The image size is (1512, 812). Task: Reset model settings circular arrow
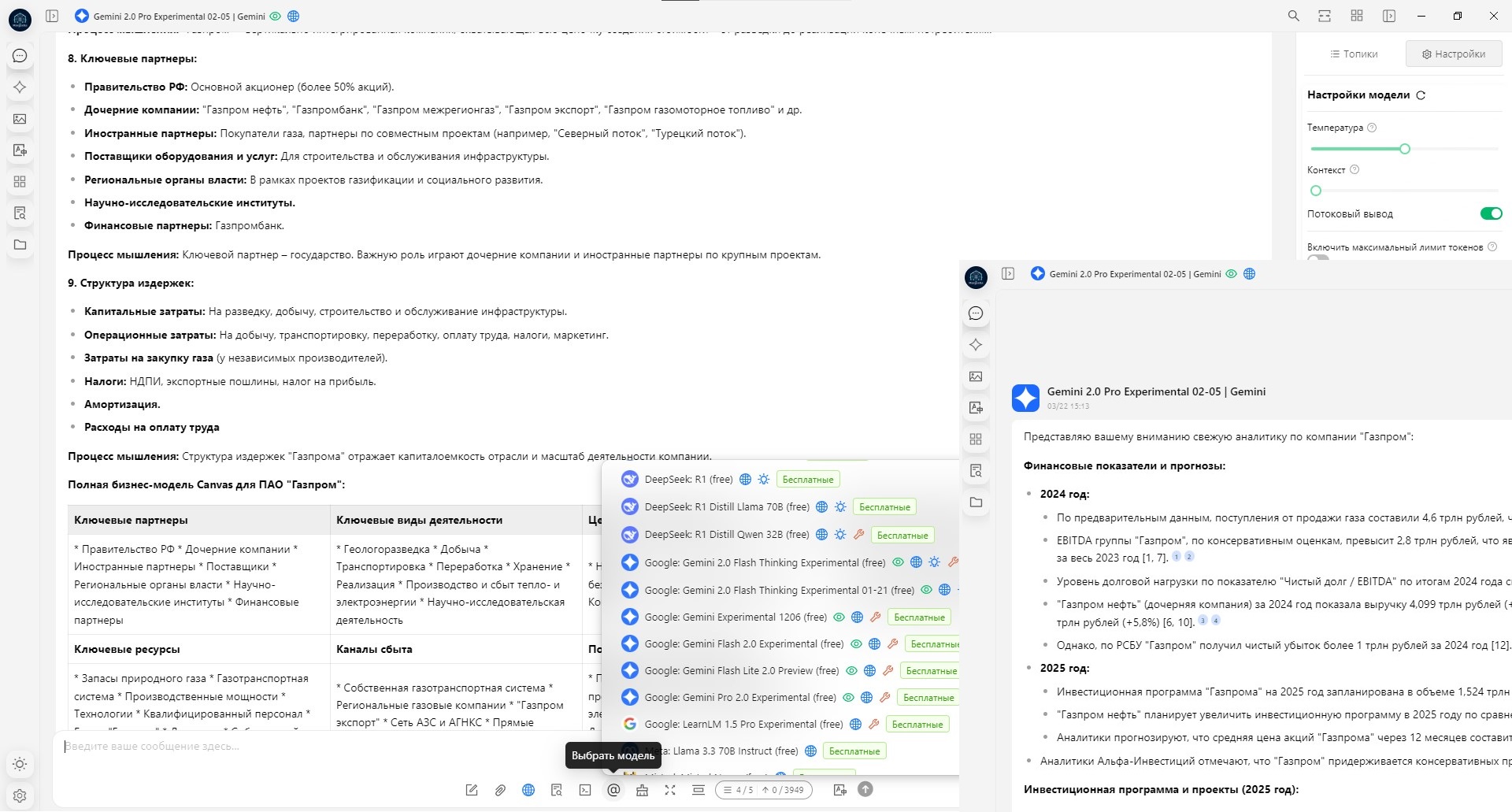1421,95
